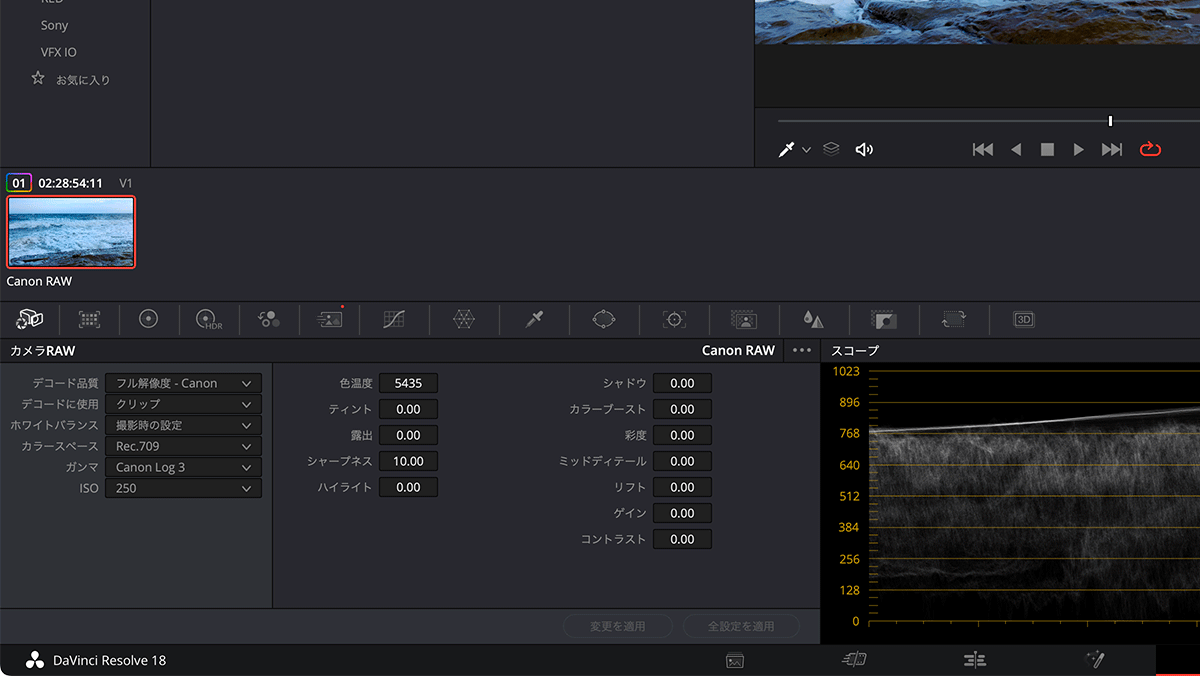
Task: Open the Tracker palette
Action: [673, 319]
